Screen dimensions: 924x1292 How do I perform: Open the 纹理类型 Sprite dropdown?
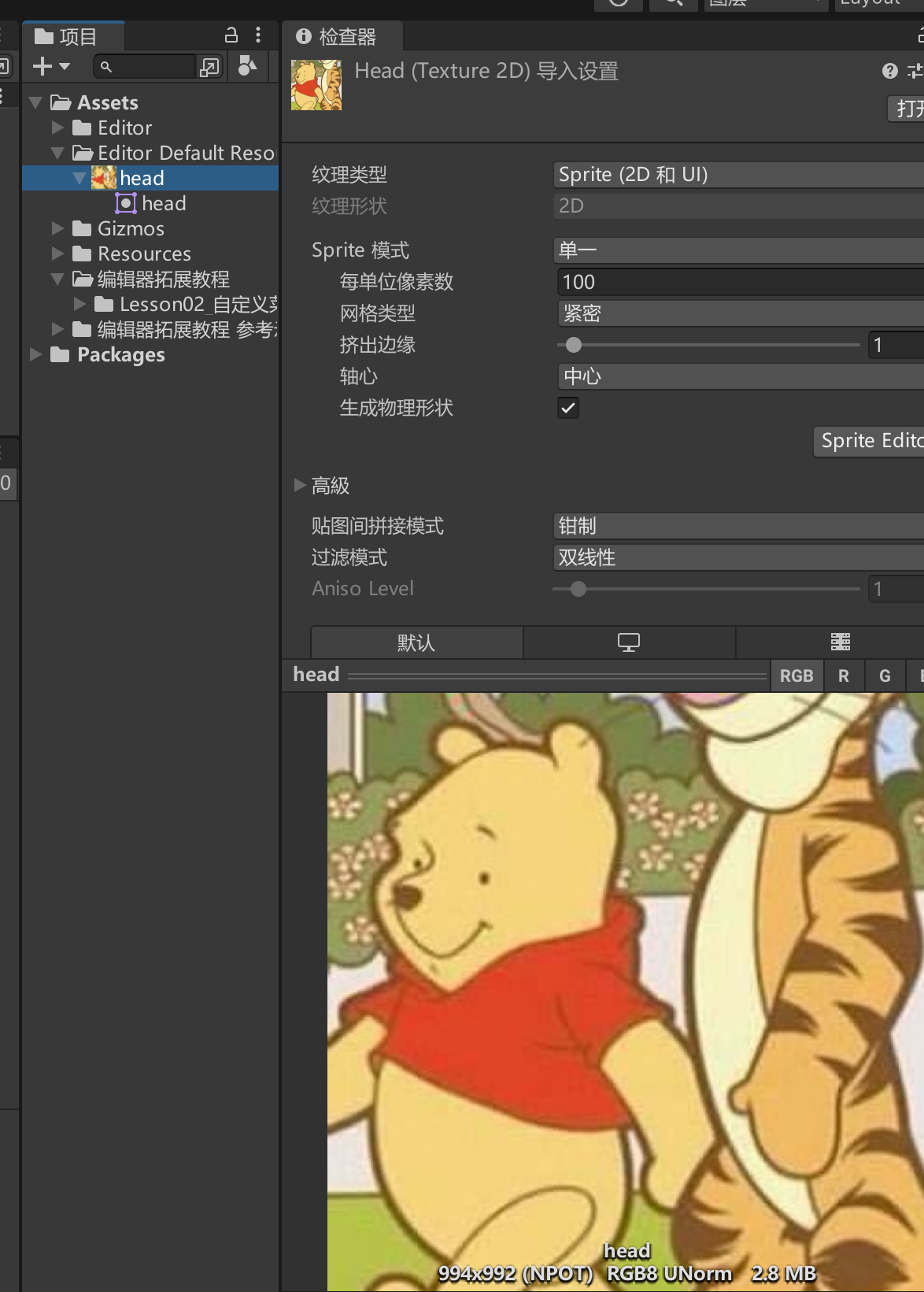(738, 175)
